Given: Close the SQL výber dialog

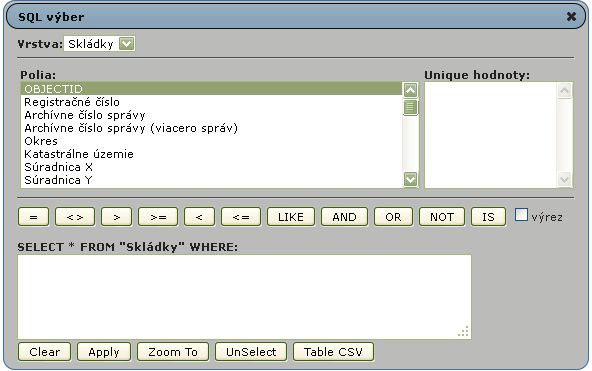Looking at the screenshot, I should [x=571, y=17].
